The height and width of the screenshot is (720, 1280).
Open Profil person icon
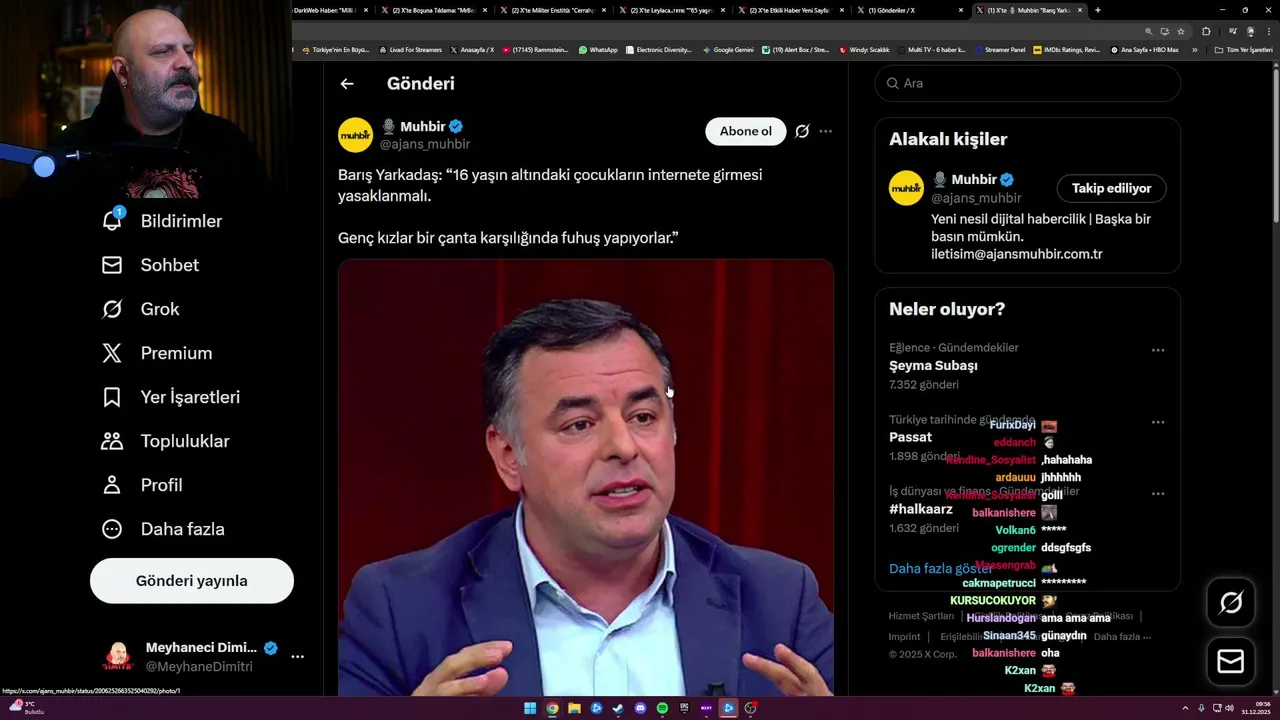112,485
